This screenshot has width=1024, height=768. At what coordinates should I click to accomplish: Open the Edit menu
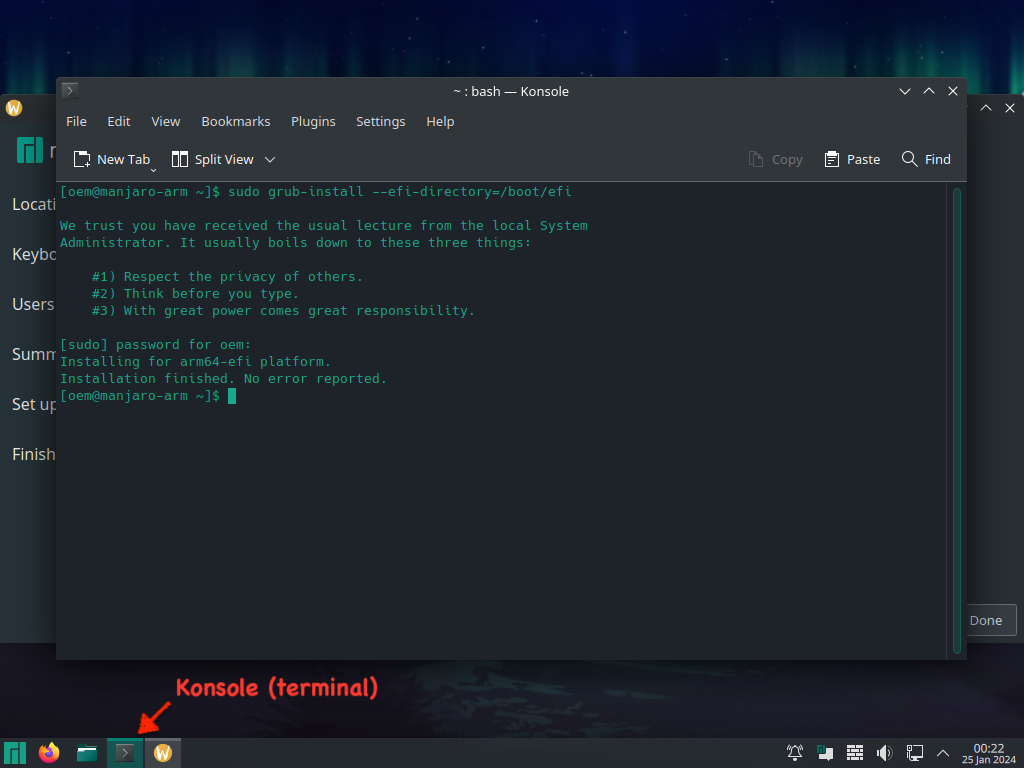119,121
